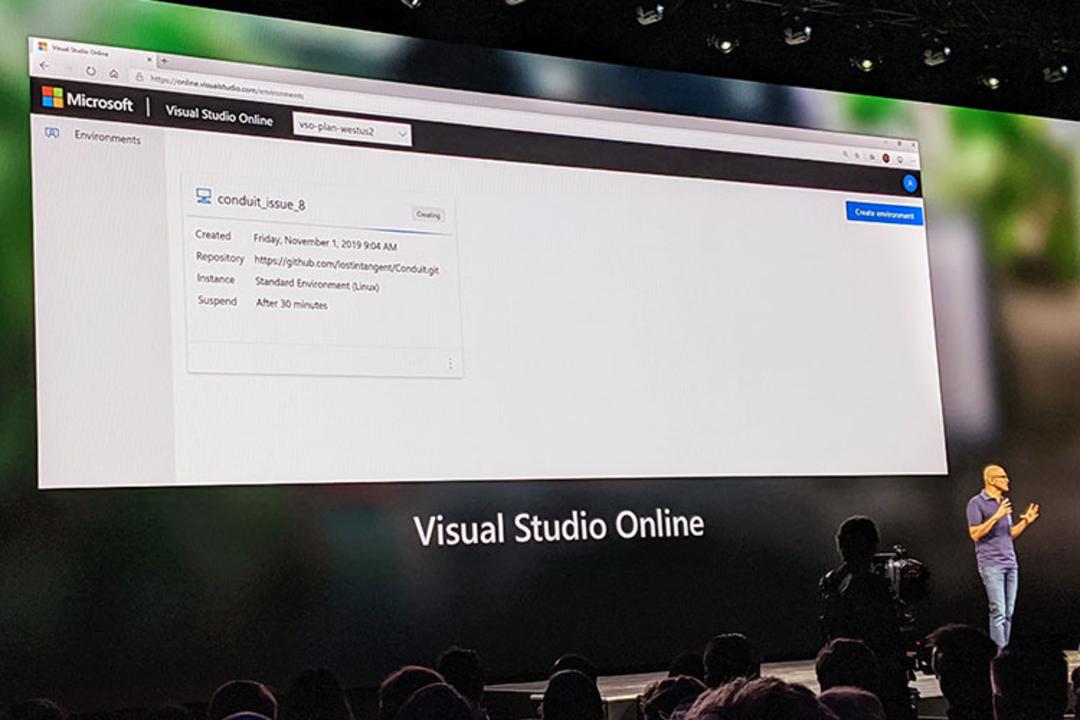This screenshot has height=720, width=1080.
Task: Click the 'Repository' field label
Action: pos(220,257)
